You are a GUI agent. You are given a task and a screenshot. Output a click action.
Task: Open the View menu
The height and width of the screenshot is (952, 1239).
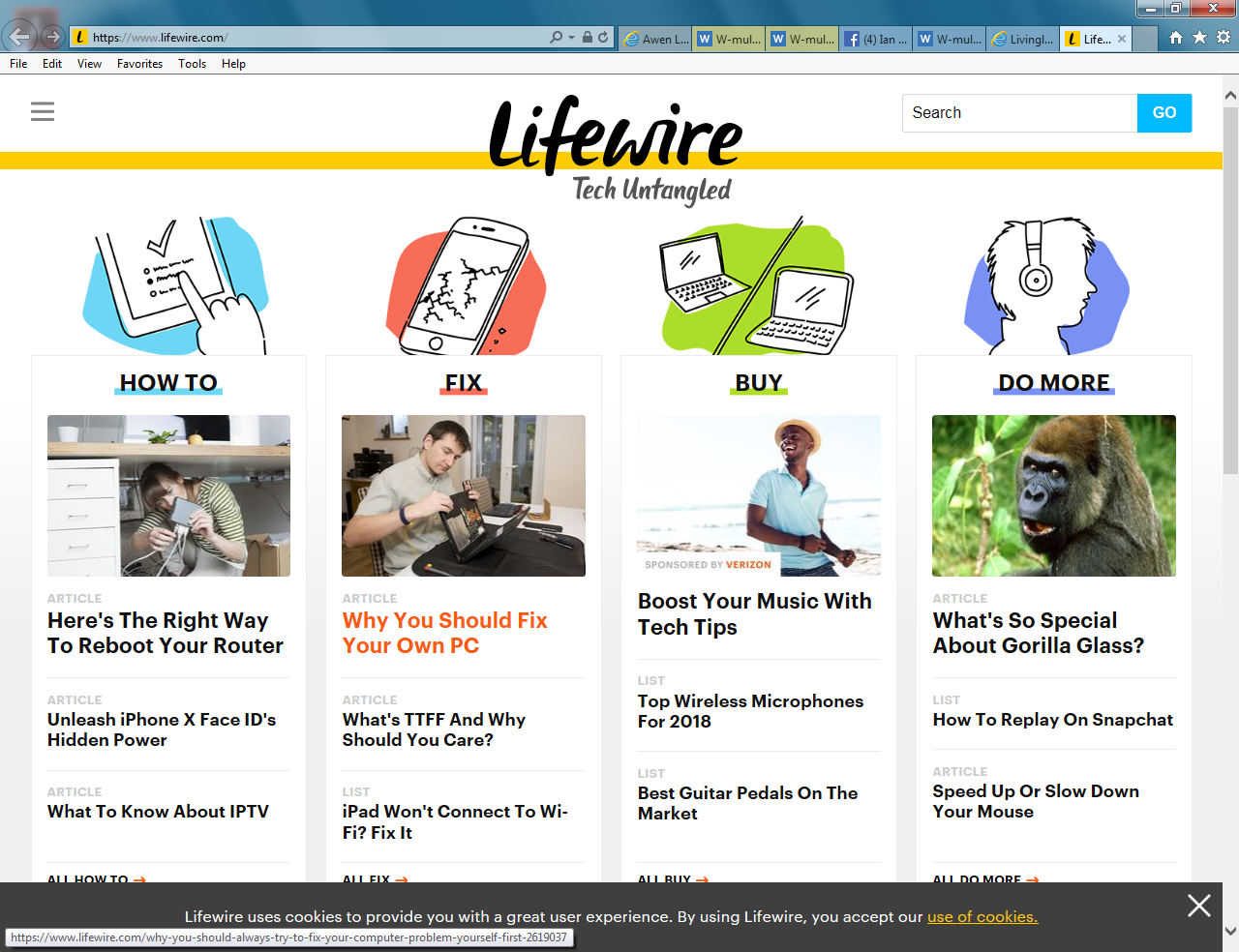[89, 64]
